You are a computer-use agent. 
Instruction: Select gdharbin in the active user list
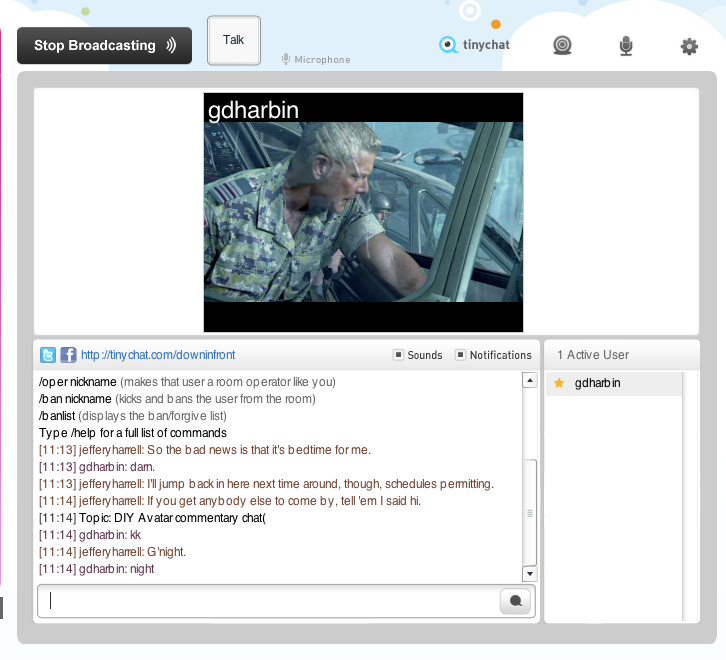click(x=613, y=383)
